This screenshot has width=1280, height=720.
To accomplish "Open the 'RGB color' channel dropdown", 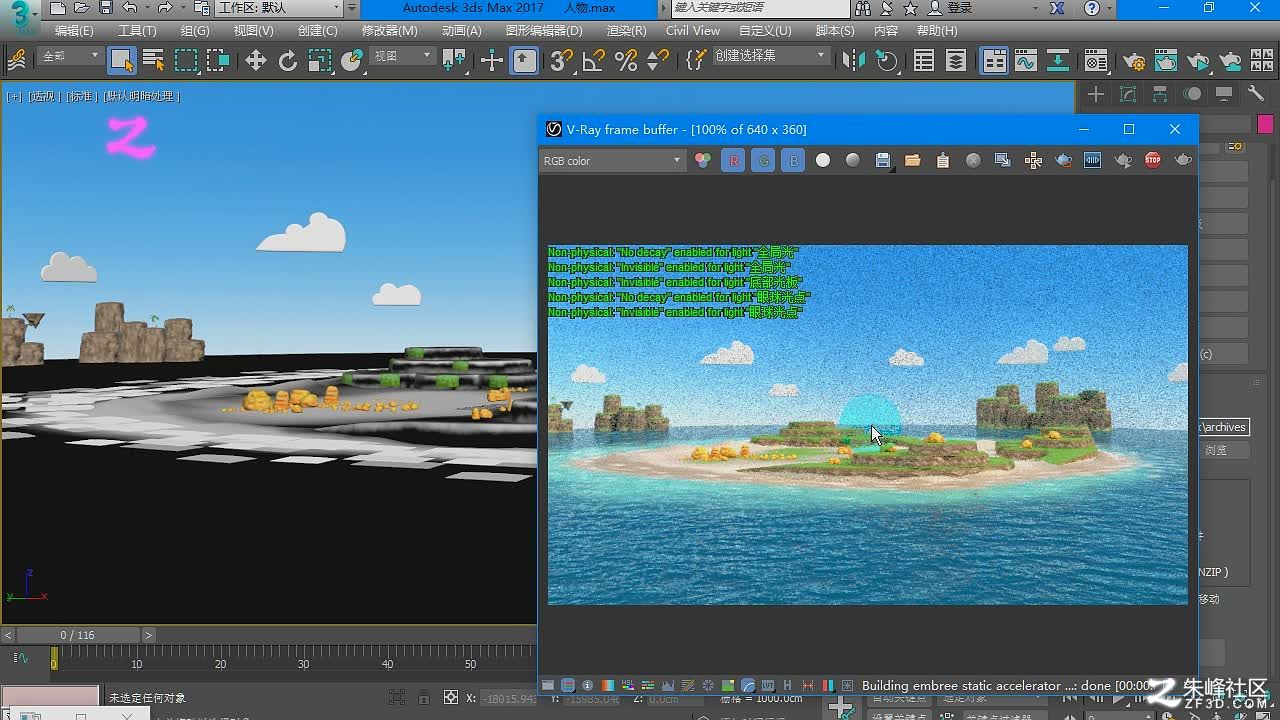I will coord(611,160).
